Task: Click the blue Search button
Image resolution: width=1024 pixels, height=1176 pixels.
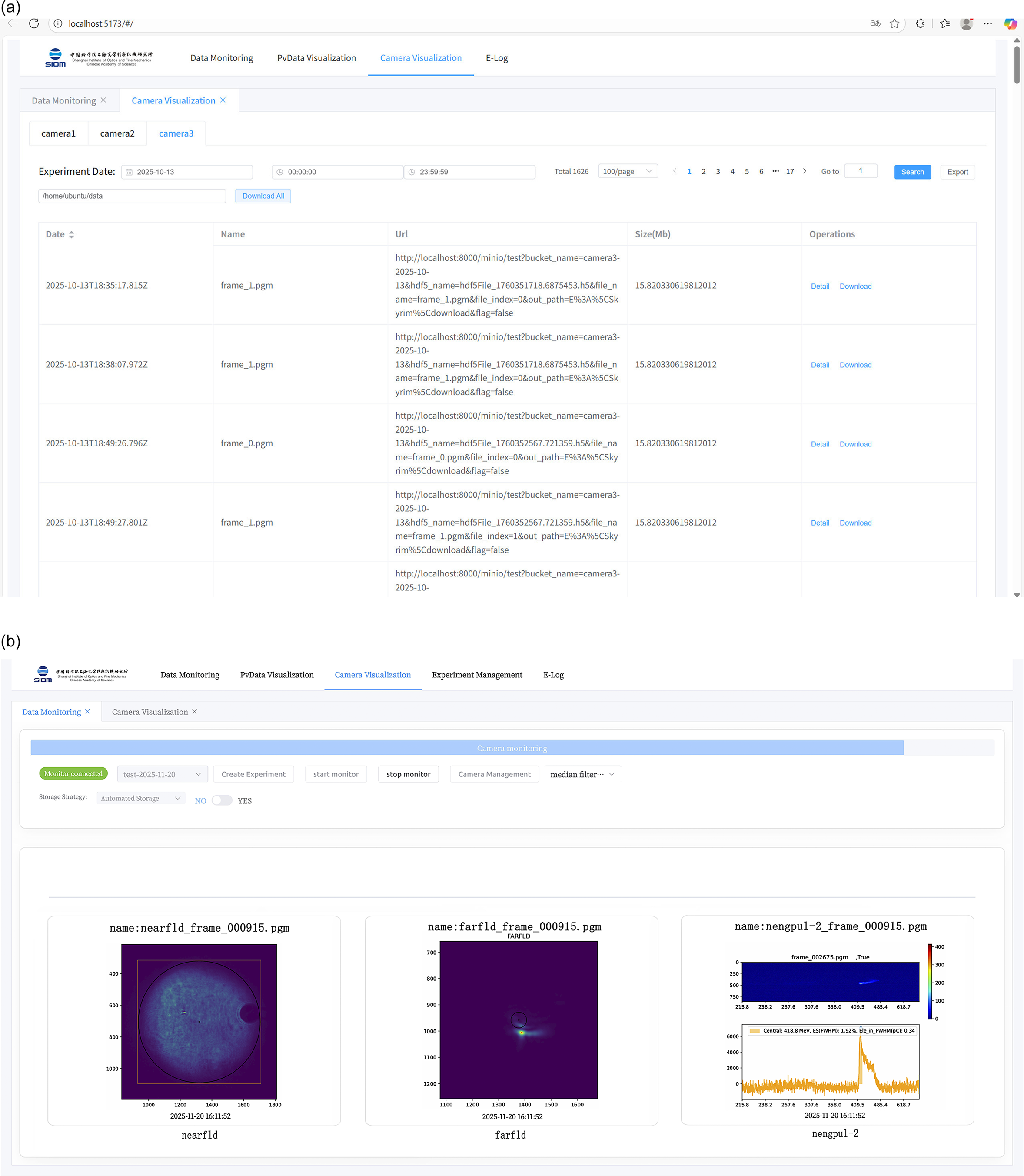Action: 913,172
